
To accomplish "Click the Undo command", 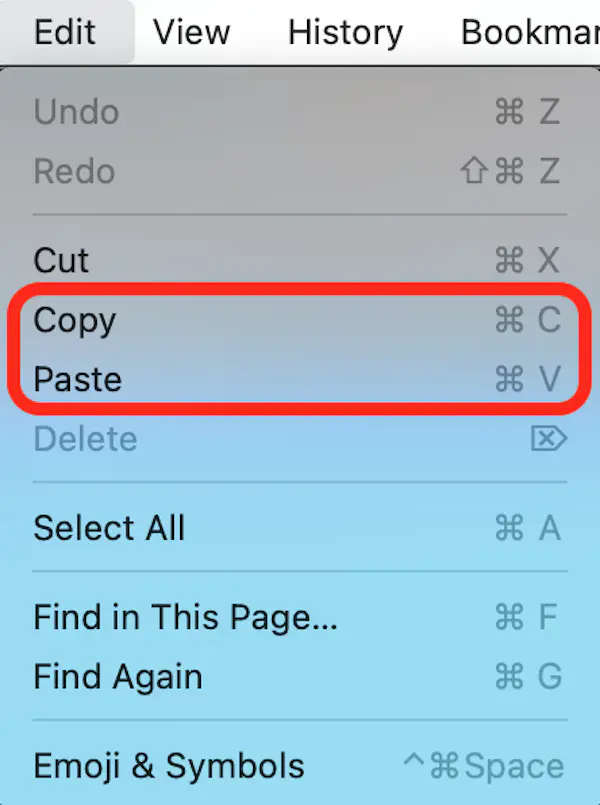I will tap(75, 113).
